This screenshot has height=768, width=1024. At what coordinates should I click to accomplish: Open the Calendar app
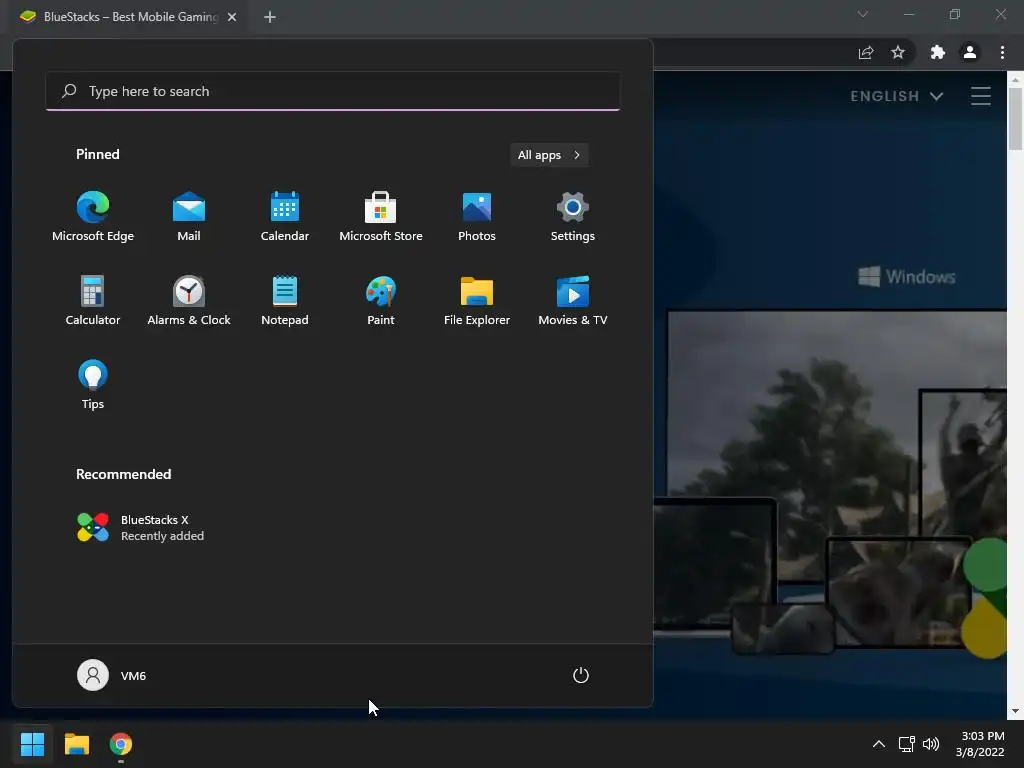[285, 217]
